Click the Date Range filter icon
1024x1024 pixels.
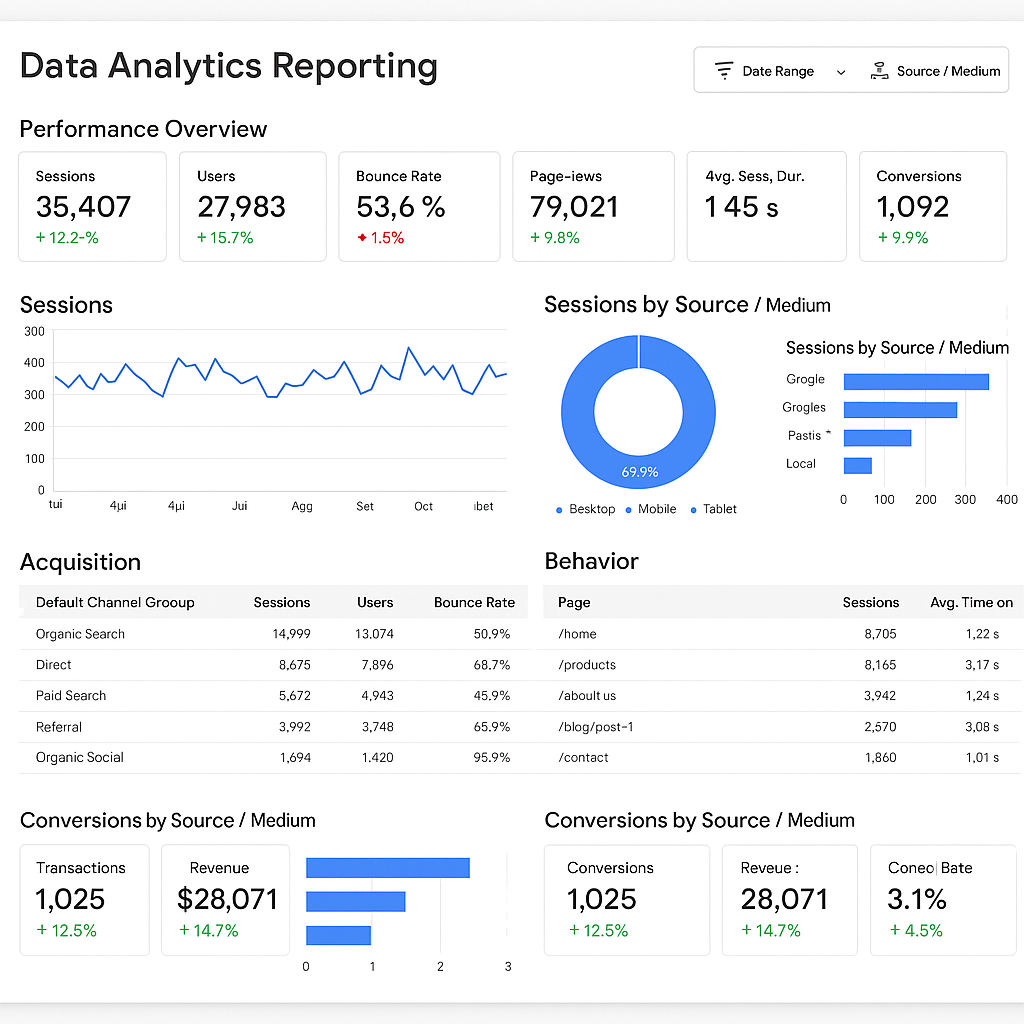point(723,71)
